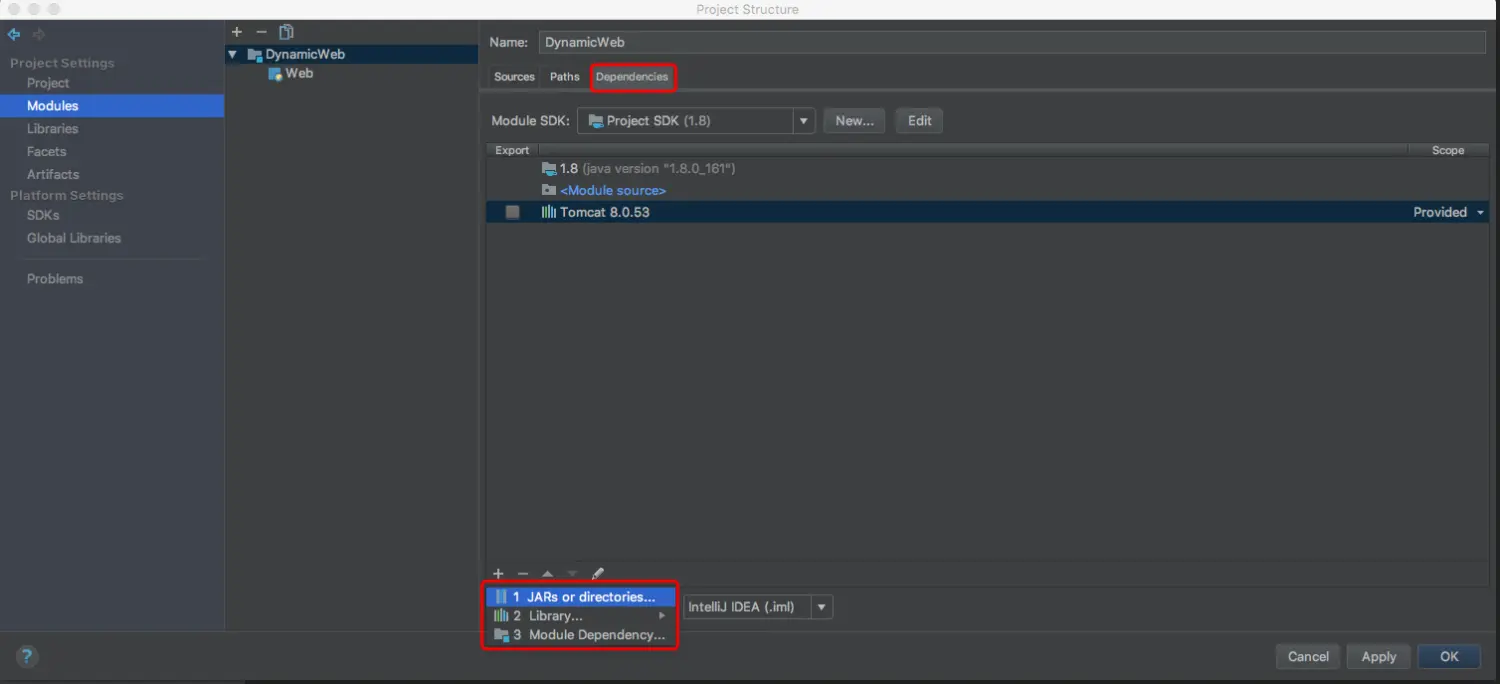This screenshot has width=1500, height=684.
Task: Open the <Module source> entry
Action: pyautogui.click(x=613, y=190)
